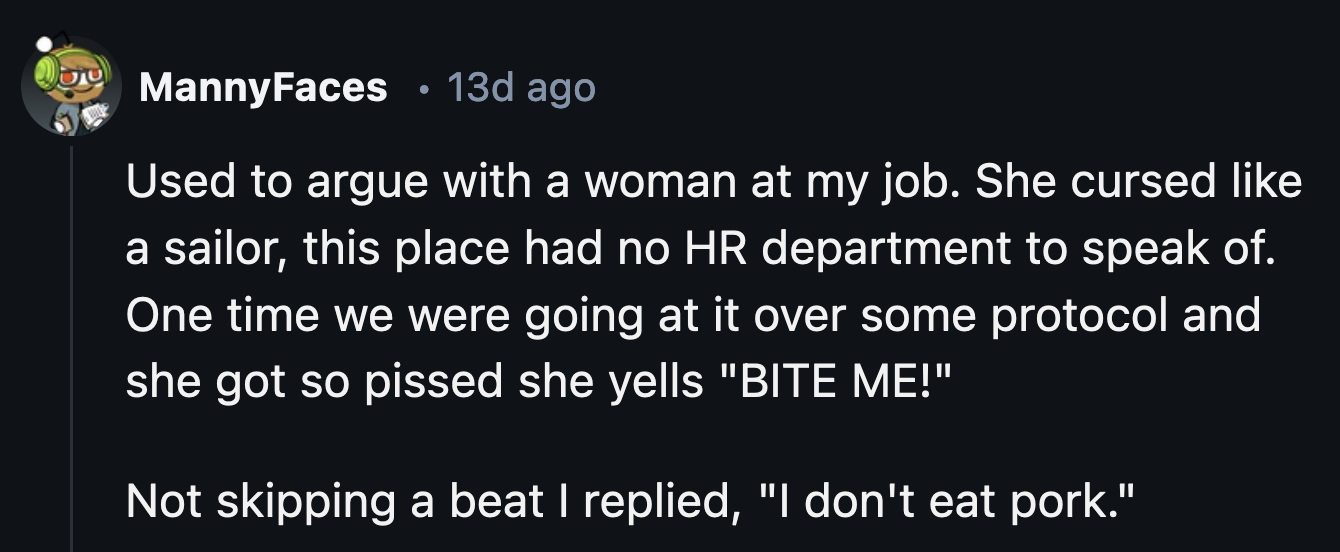
Task: Collapse the comment thread via vertical line
Action: 72,350
